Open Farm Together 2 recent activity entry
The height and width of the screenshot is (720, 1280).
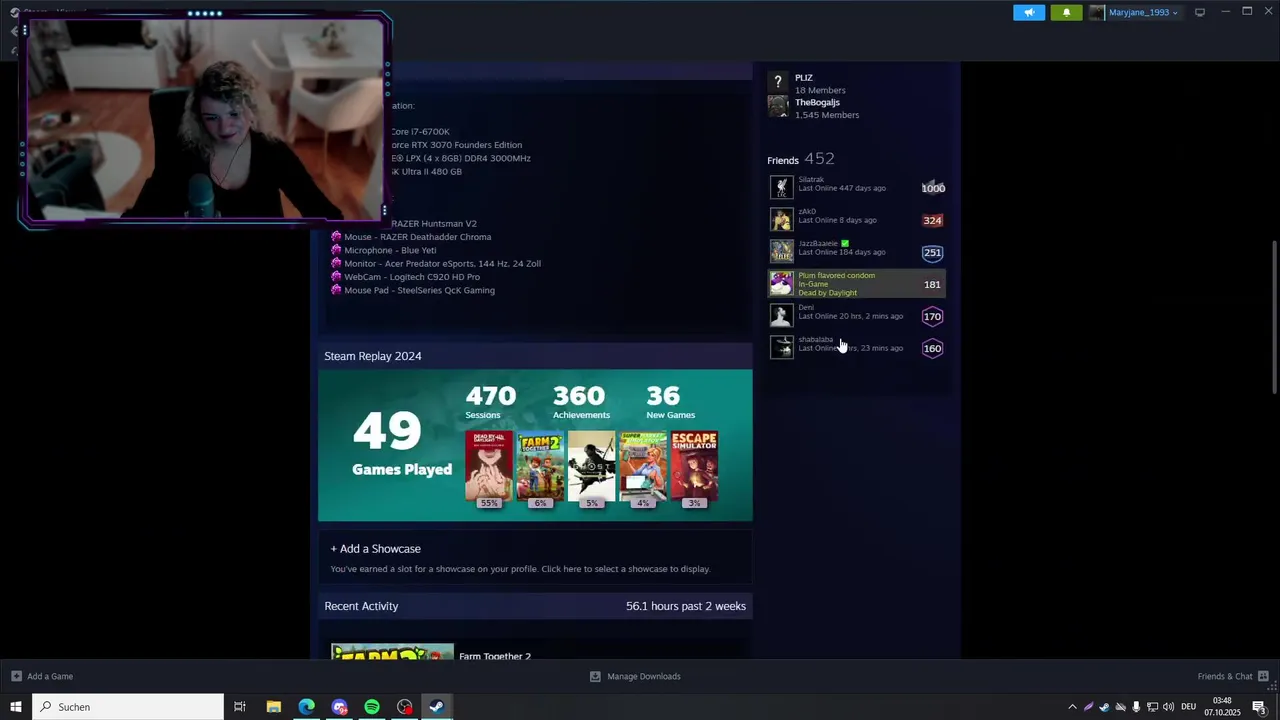[x=495, y=656]
